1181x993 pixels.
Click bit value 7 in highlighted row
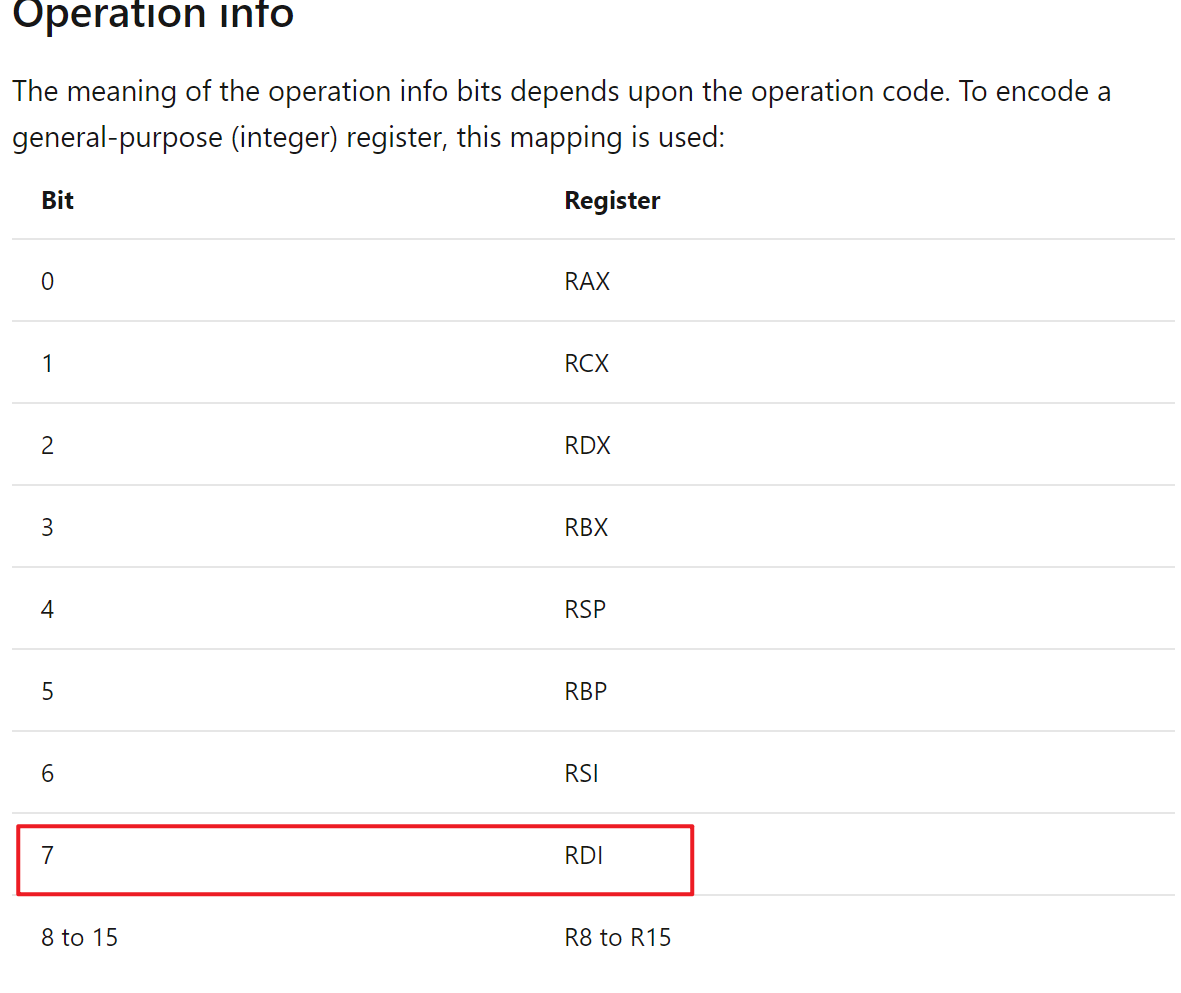click(x=47, y=855)
